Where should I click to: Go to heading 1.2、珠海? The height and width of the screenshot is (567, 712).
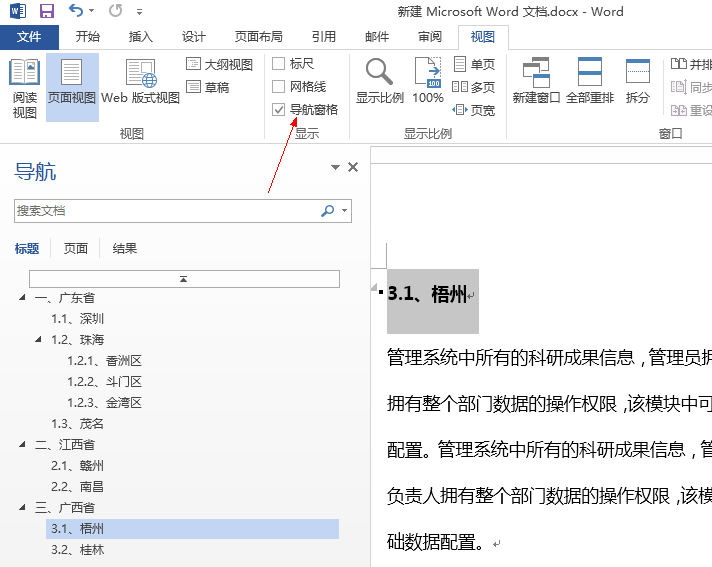[x=77, y=340]
